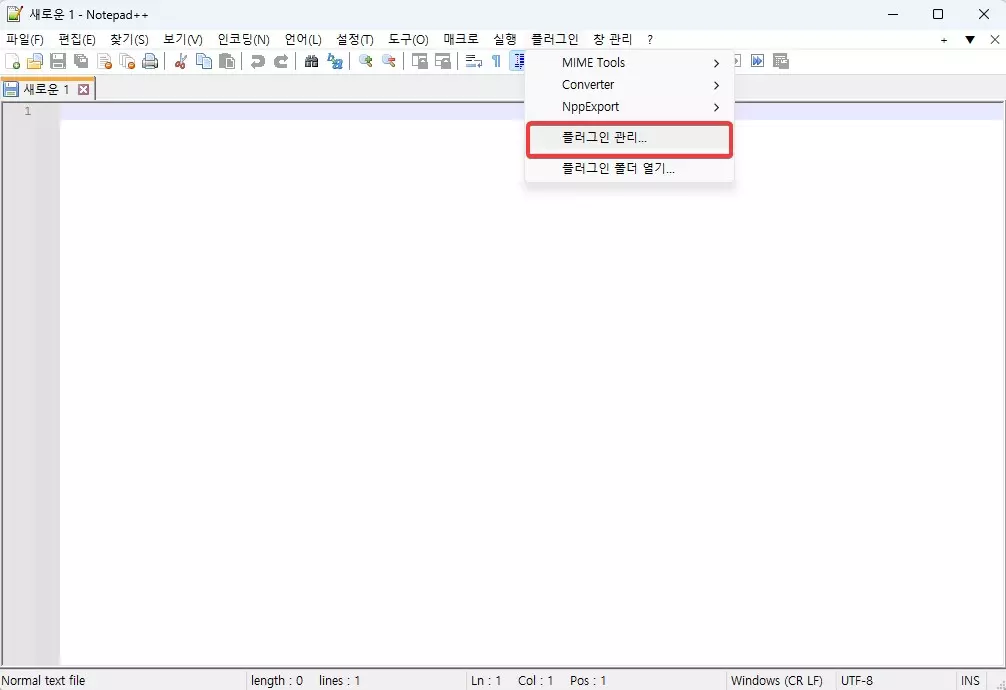The image size is (1006, 690).
Task: Click the Zoom In magnifier icon
Action: click(366, 62)
